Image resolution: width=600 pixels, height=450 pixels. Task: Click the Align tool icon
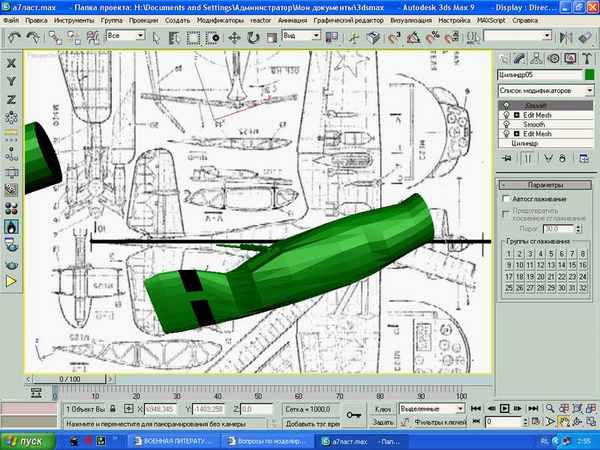point(585,38)
